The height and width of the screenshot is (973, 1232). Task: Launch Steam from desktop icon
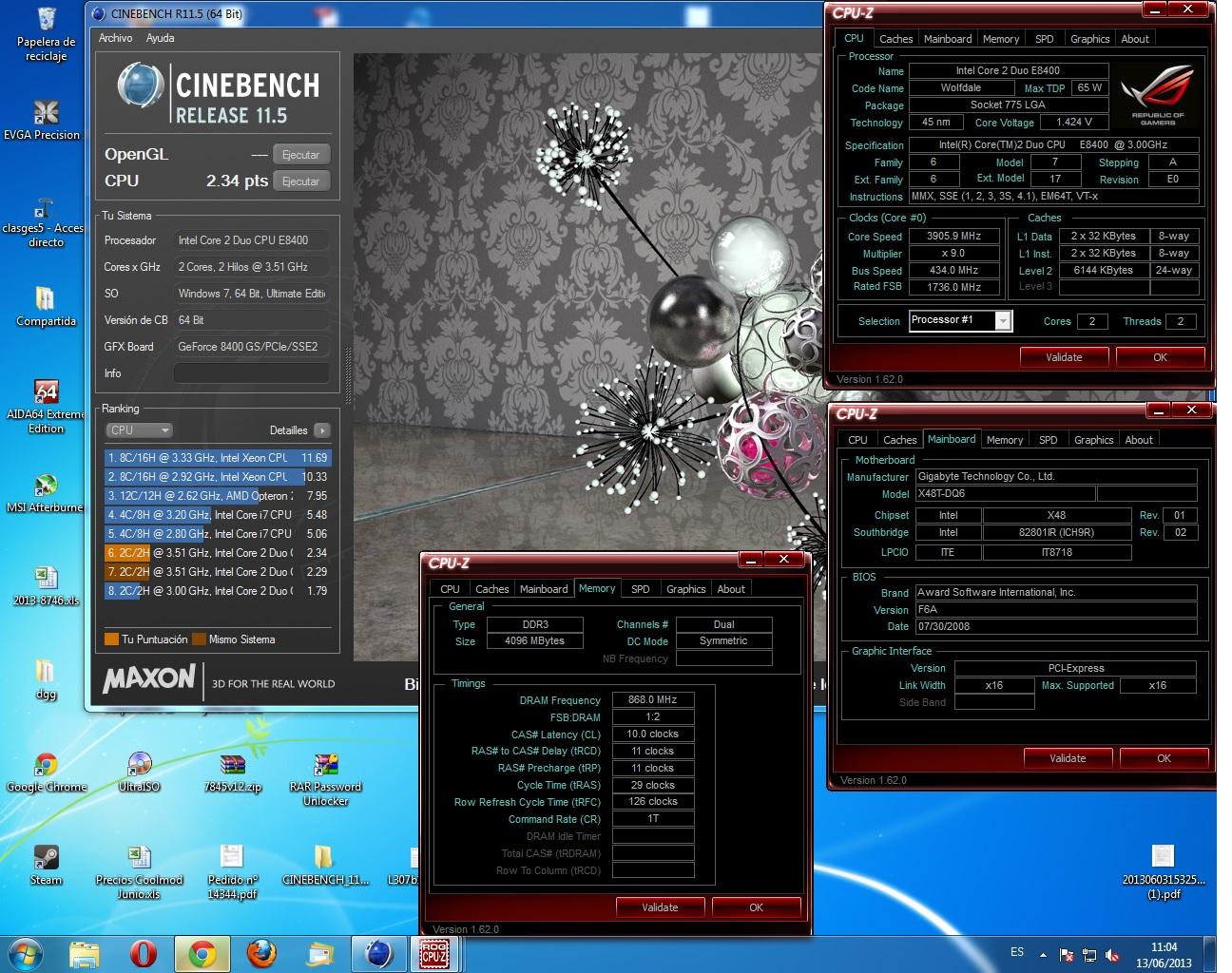(46, 866)
